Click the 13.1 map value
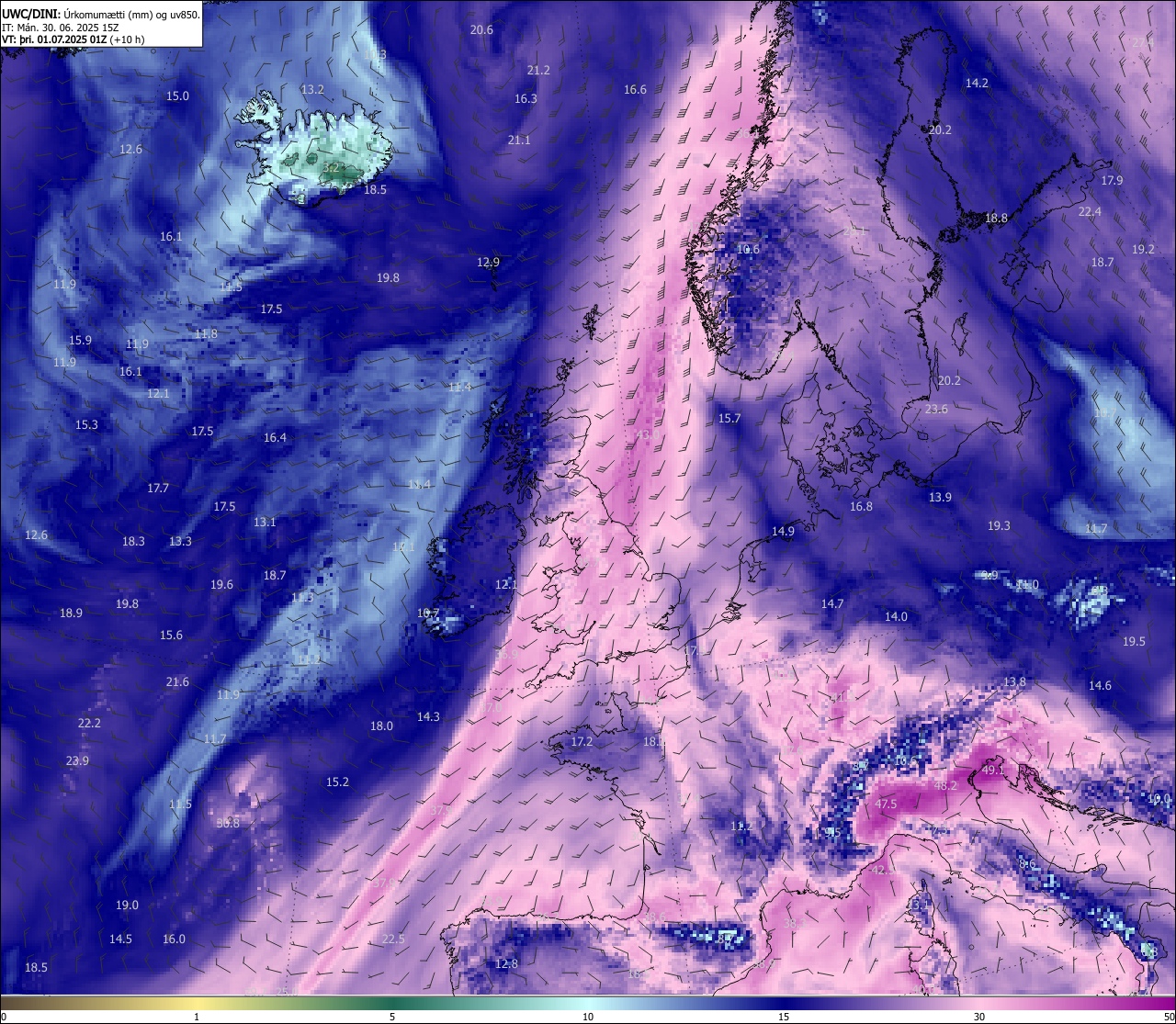This screenshot has width=1176, height=1024. coord(265,523)
